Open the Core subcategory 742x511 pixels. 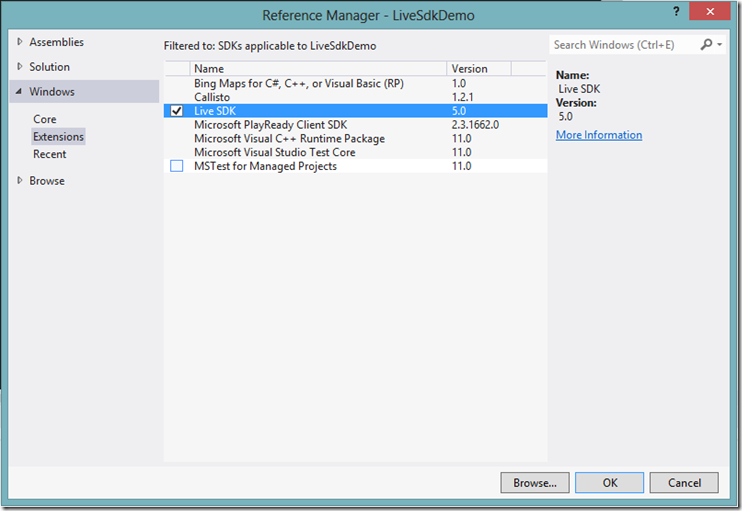[44, 119]
